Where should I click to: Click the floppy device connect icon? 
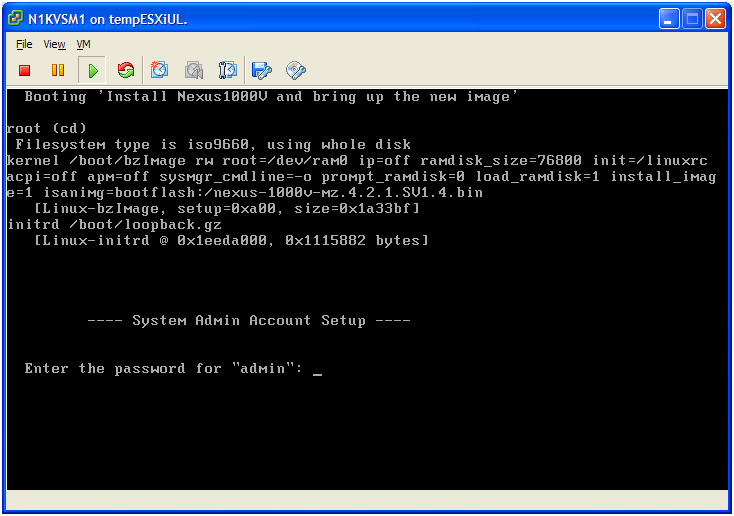click(262, 70)
